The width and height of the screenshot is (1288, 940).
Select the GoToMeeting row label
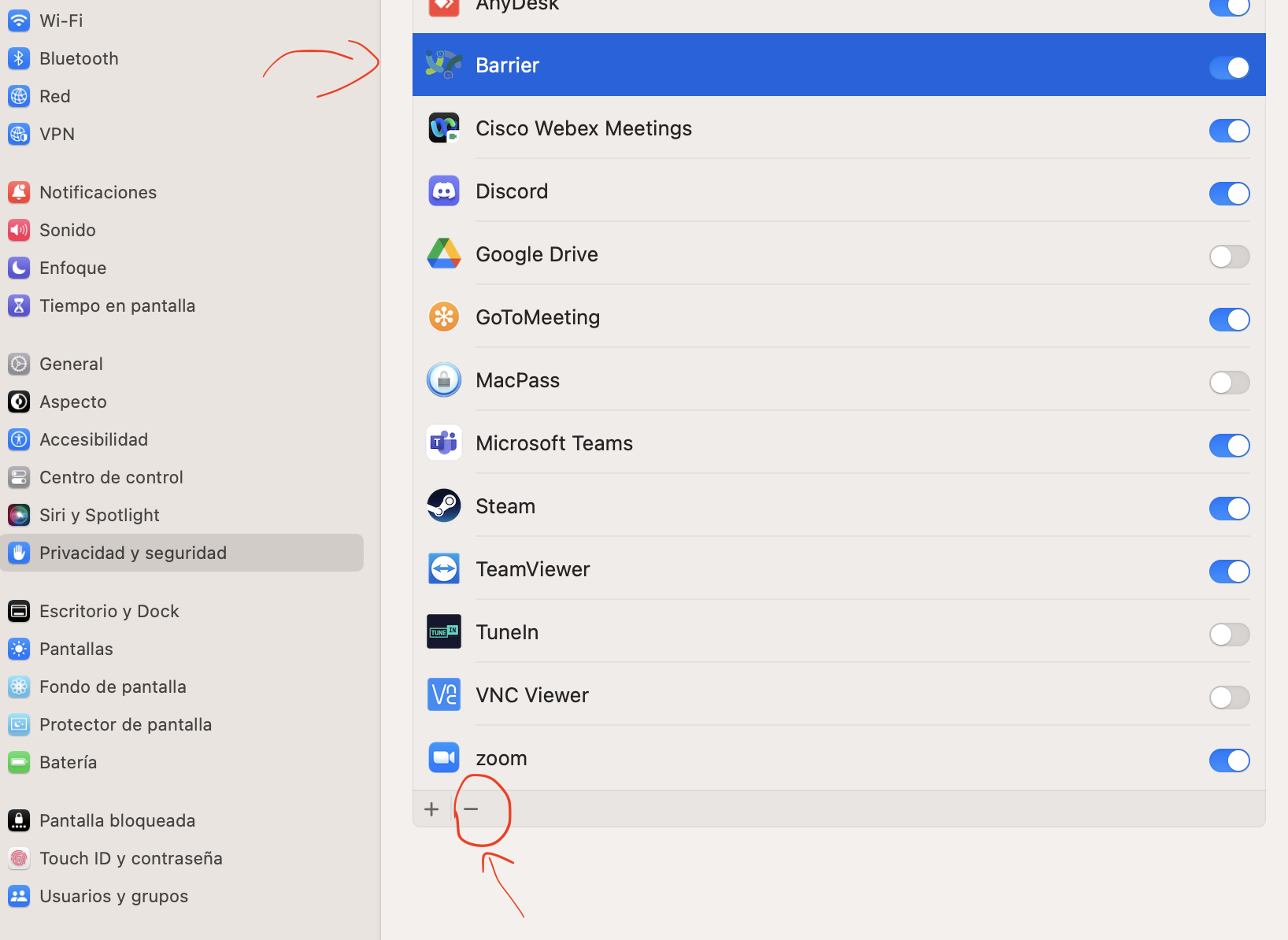(538, 317)
